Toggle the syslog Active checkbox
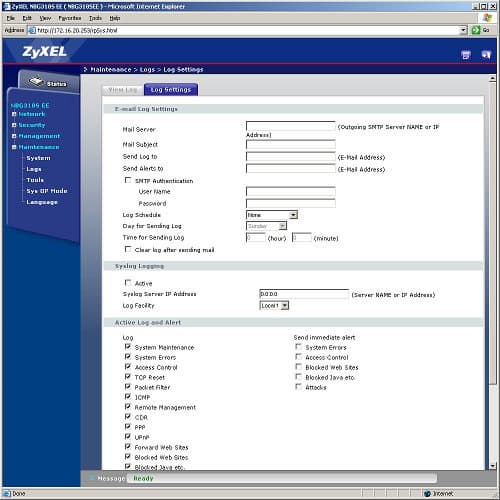This screenshot has width=500, height=500. 128,283
